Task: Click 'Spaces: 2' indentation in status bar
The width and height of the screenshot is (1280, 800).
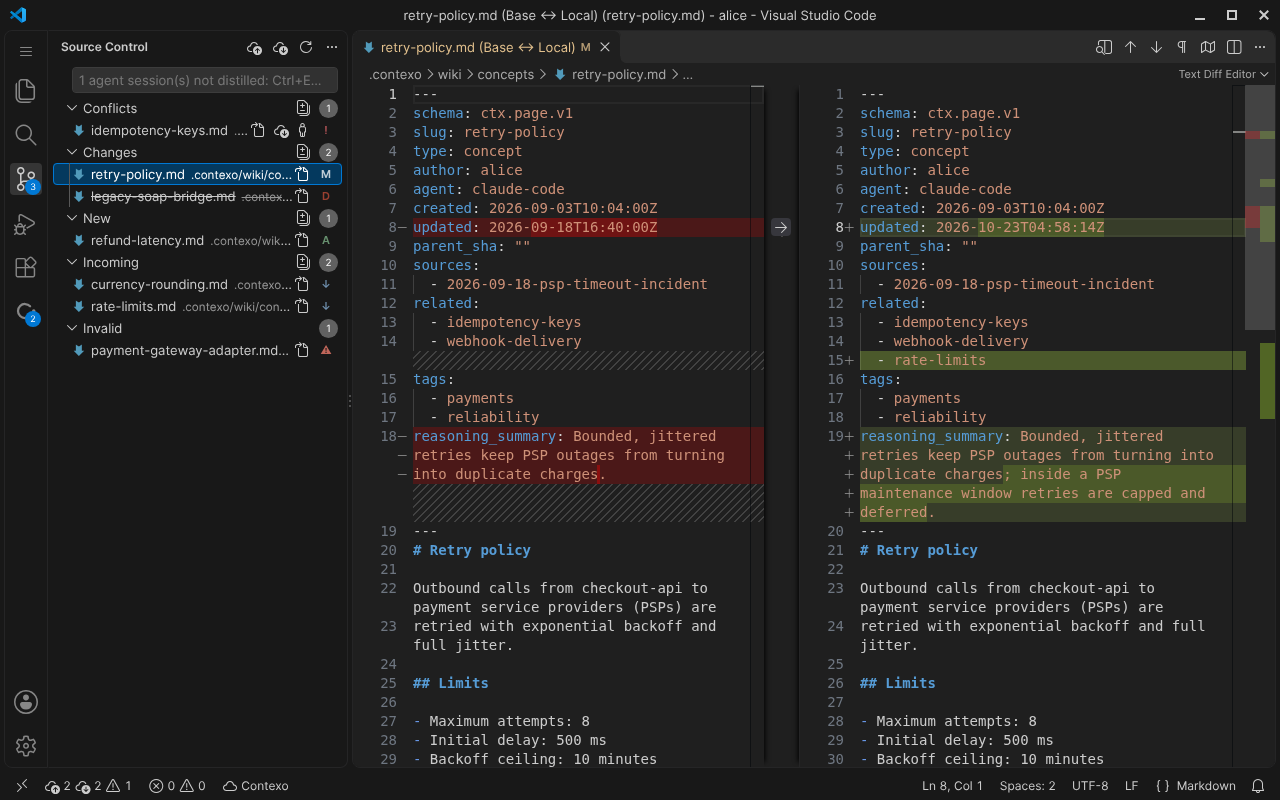Action: (x=1027, y=786)
